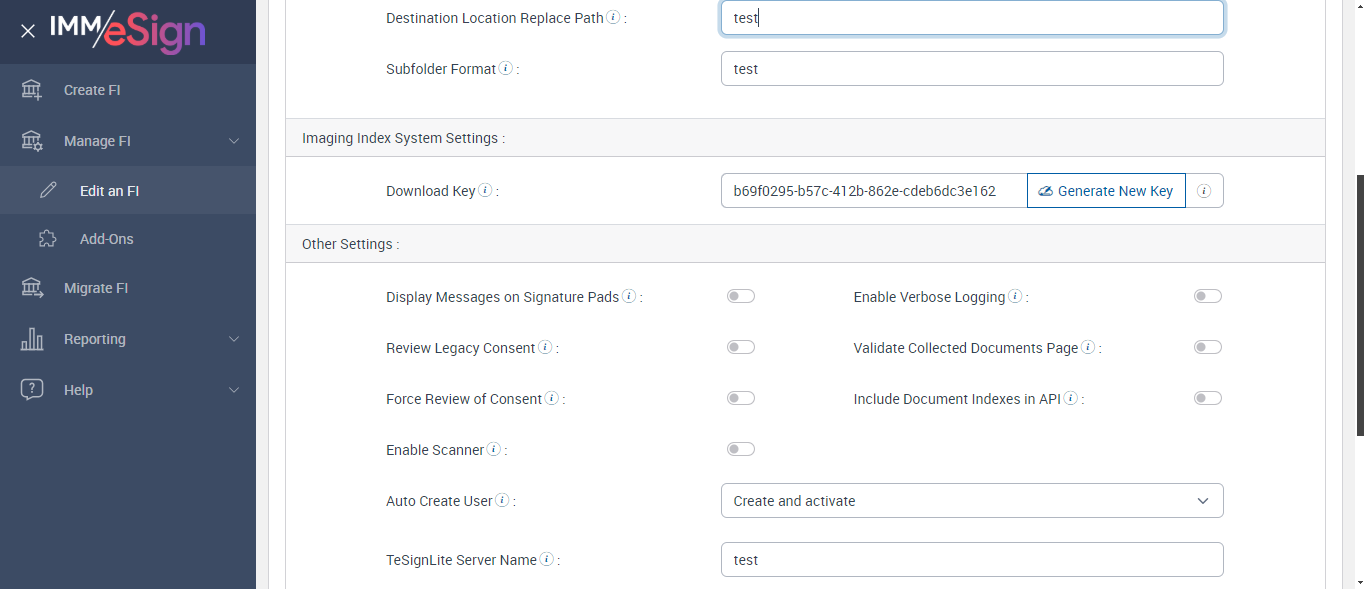
Task: Close the sidebar with the X icon
Action: 28,31
